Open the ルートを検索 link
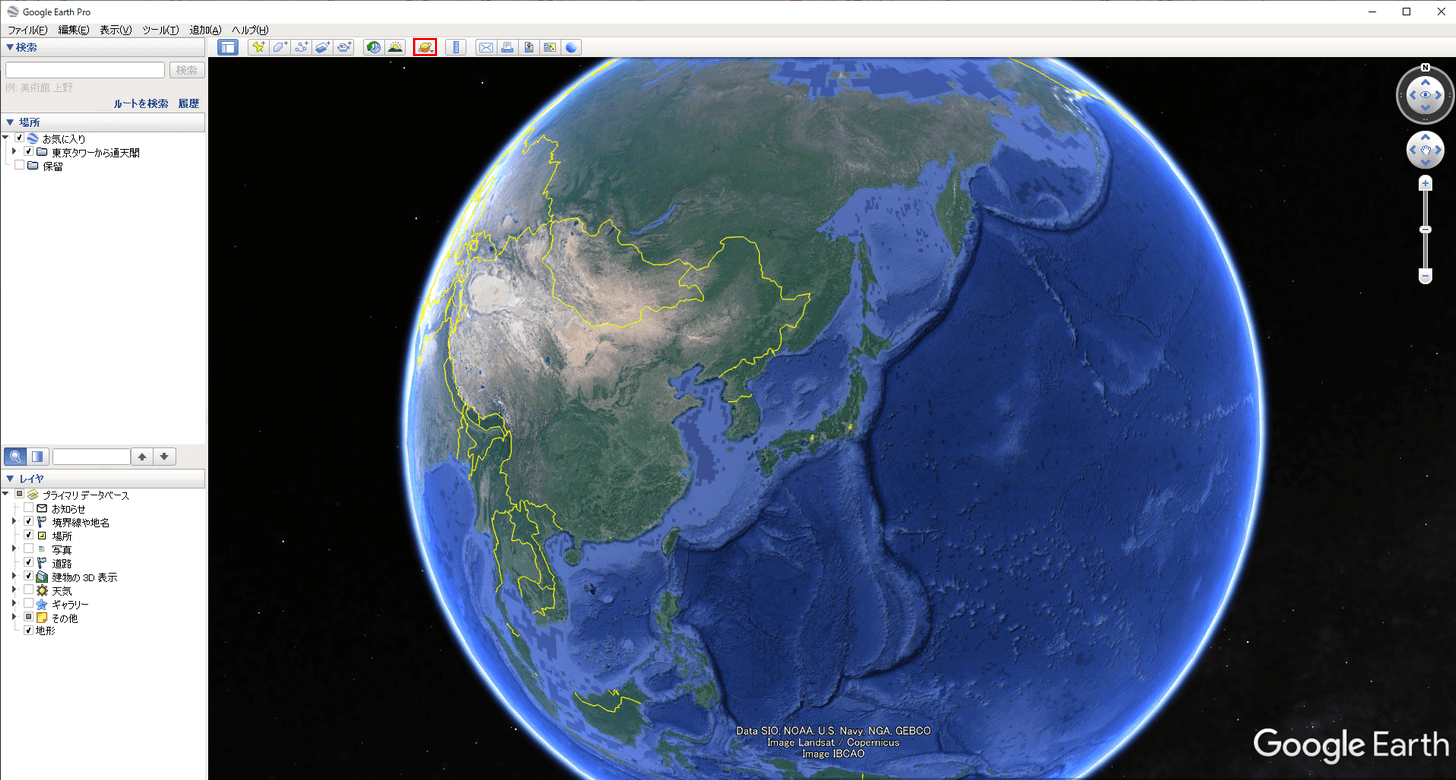 [141, 103]
